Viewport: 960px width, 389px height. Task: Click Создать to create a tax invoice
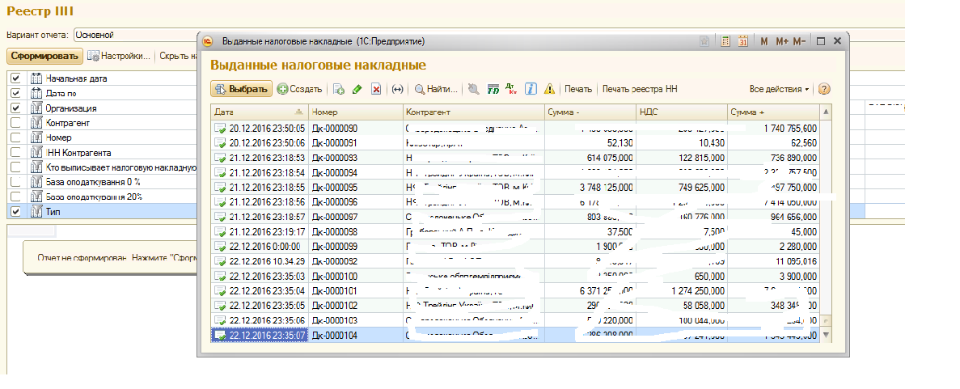tap(299, 89)
